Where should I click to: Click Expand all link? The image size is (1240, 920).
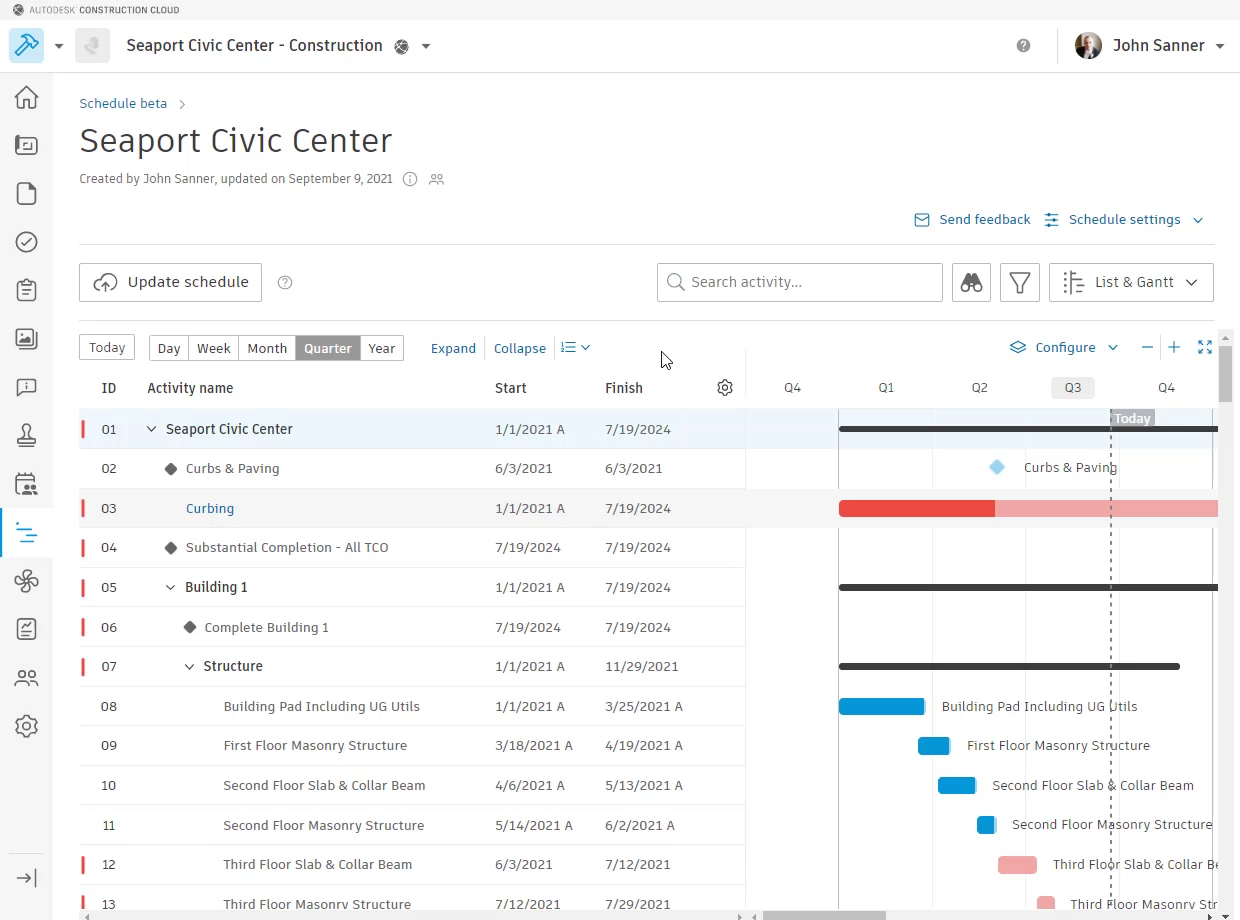(x=453, y=348)
